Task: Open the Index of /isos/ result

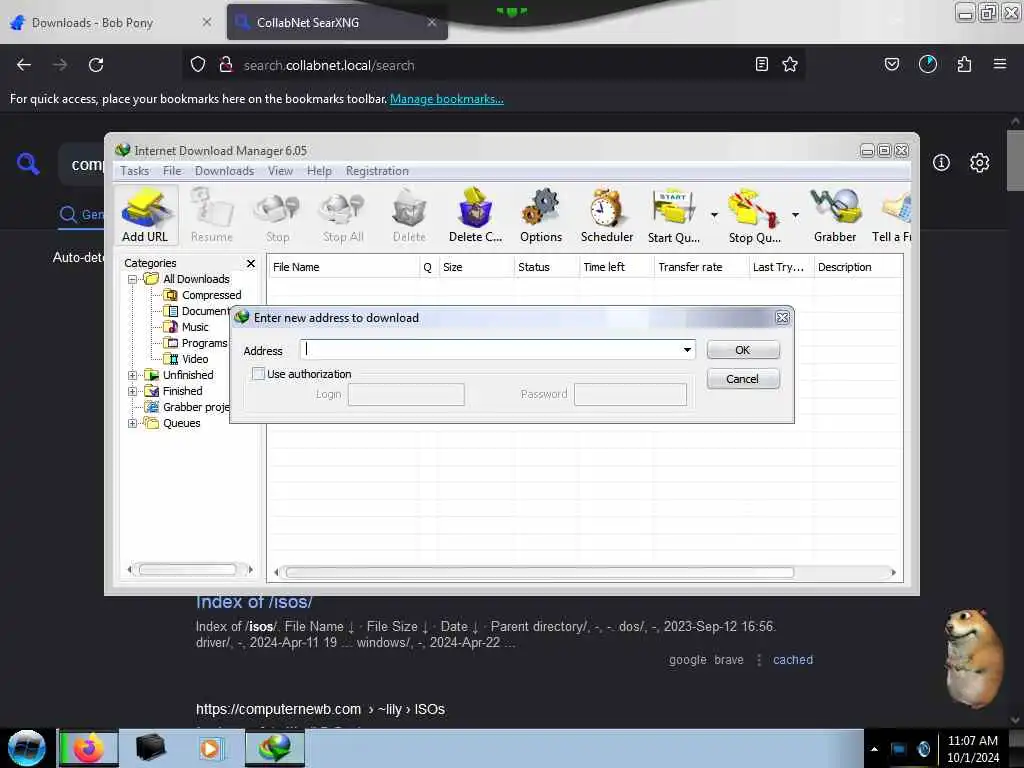Action: 254,602
